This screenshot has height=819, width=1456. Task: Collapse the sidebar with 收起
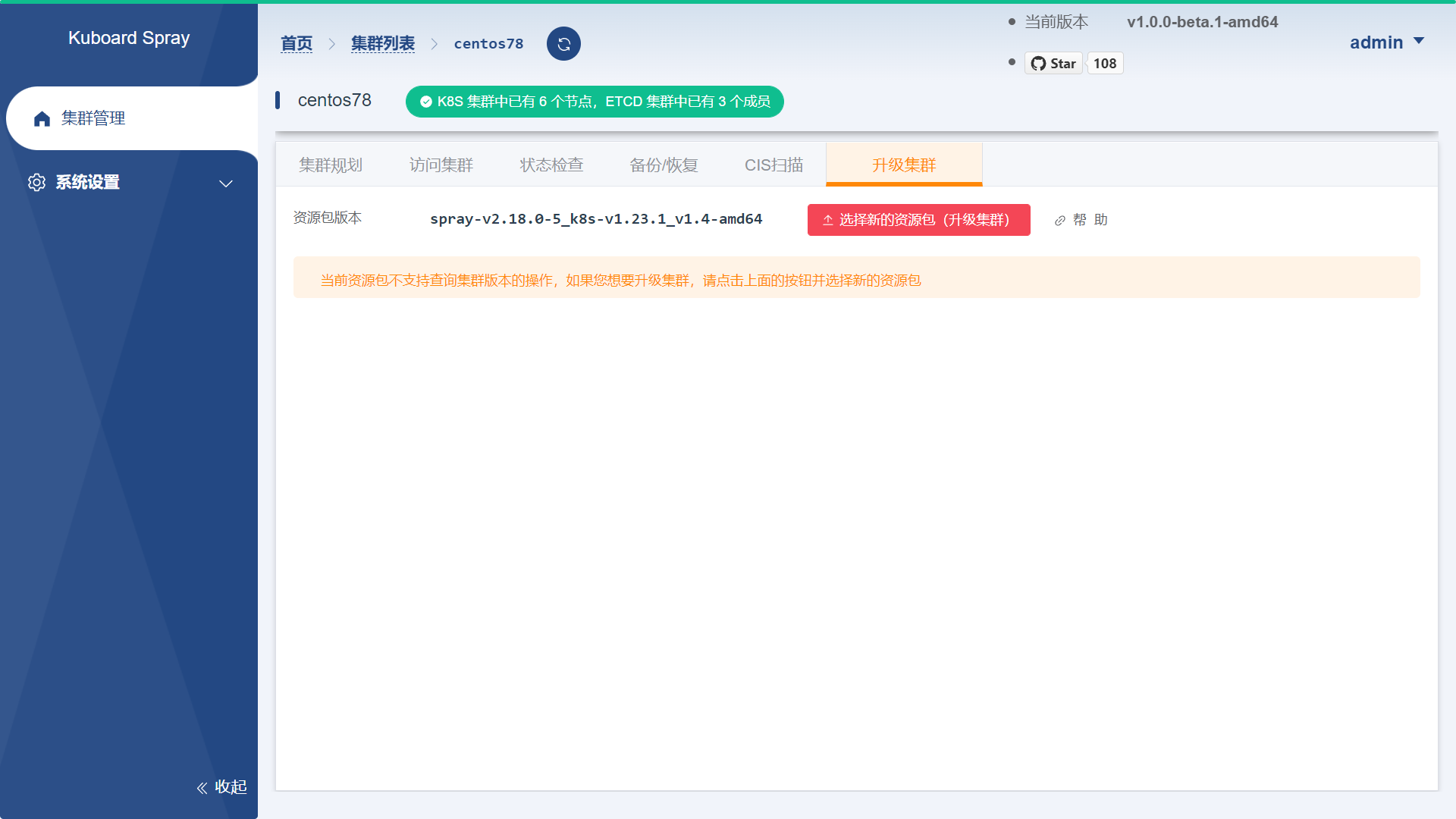pos(221,787)
